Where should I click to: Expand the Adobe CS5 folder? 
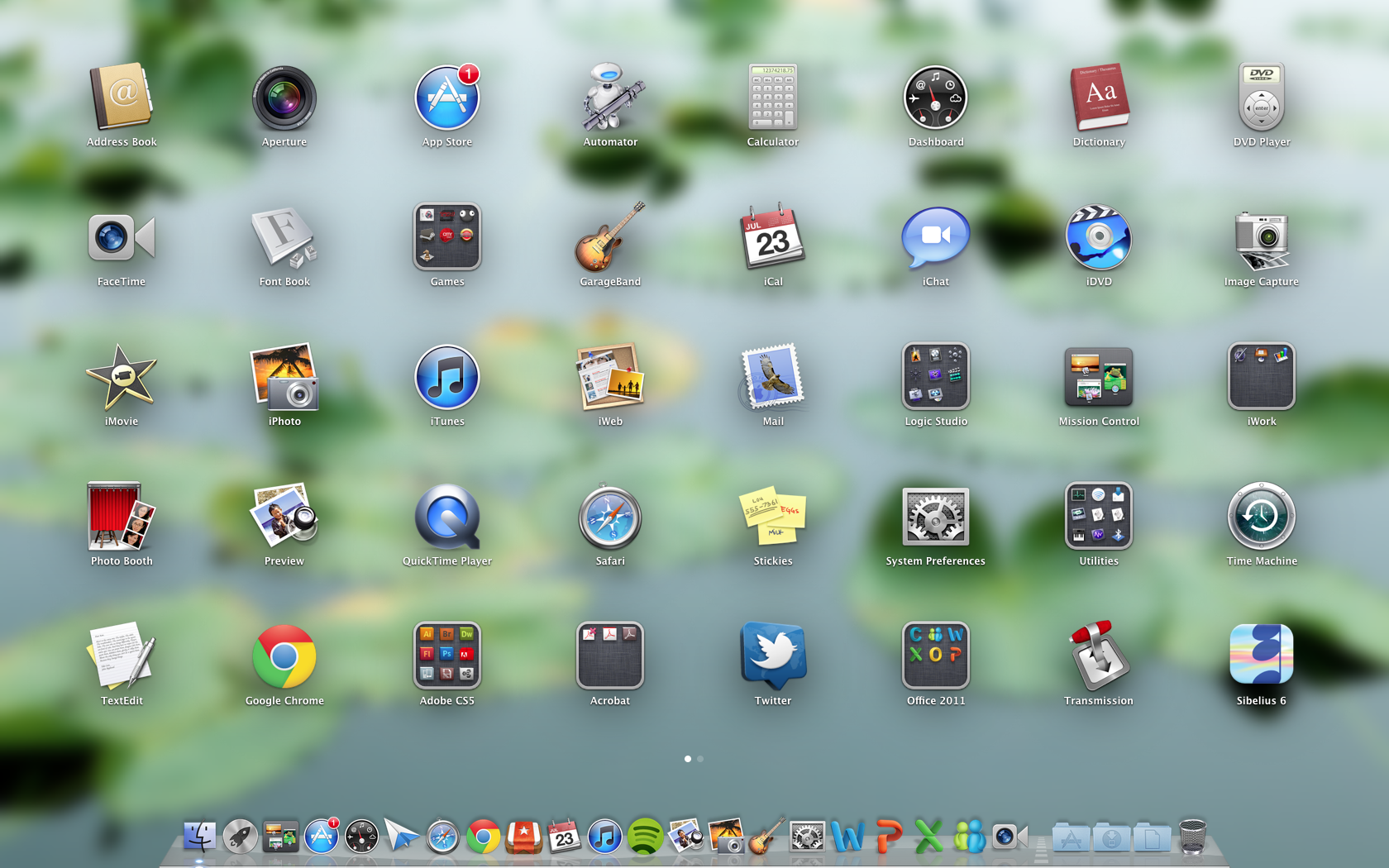coord(447,656)
